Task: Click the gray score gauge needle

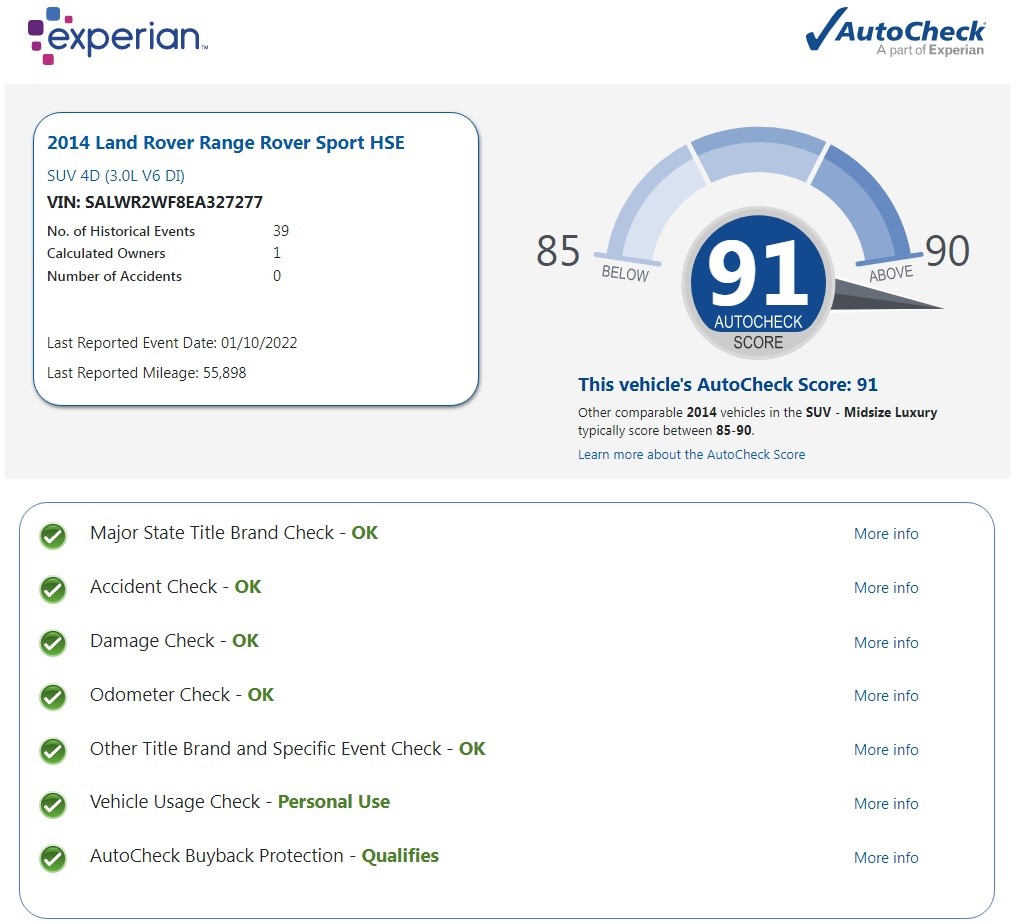Action: pos(885,296)
